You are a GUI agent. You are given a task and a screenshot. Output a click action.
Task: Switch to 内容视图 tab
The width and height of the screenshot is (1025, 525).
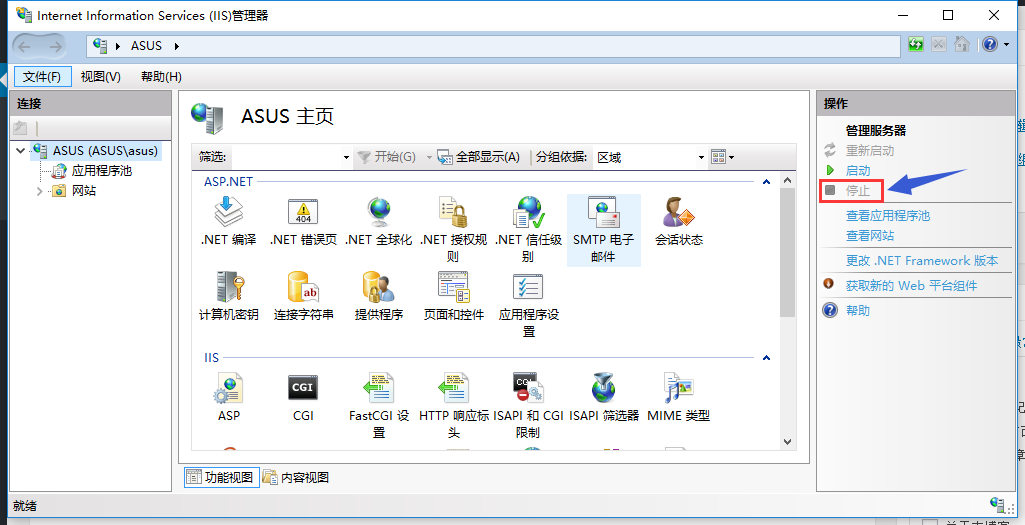296,477
